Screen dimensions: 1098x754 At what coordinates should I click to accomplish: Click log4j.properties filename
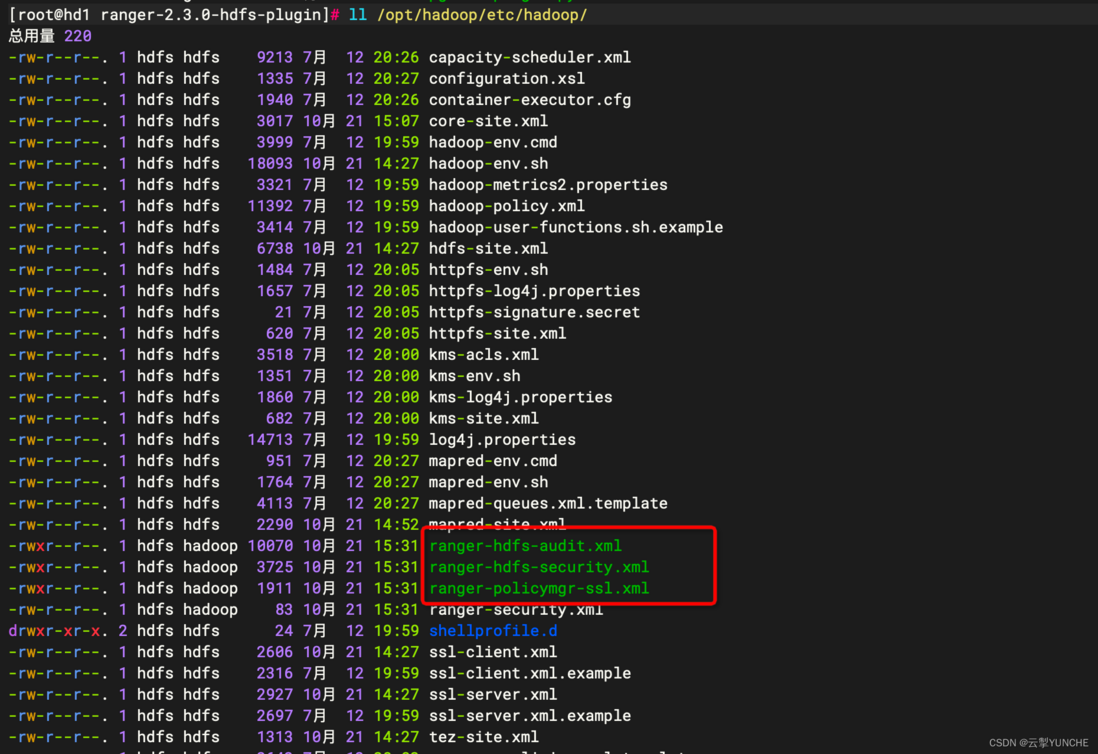[x=502, y=440]
